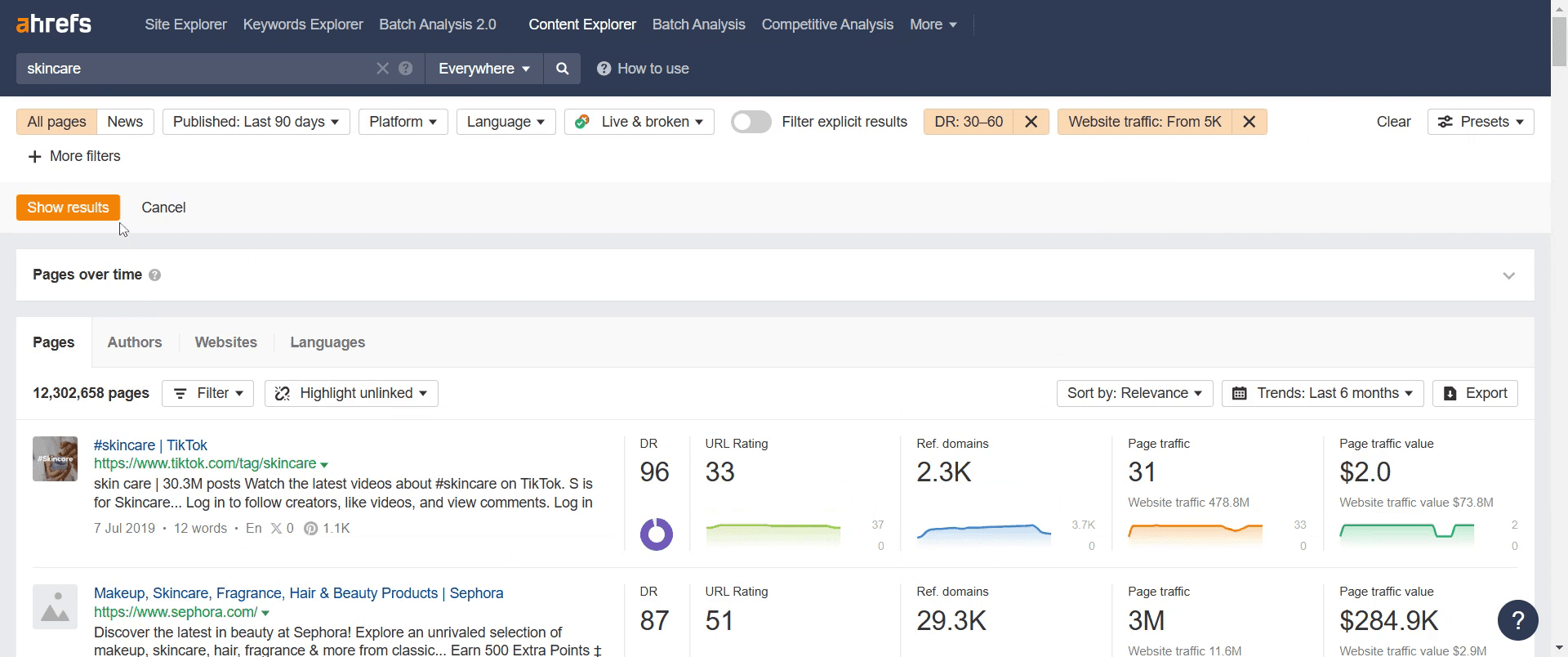This screenshot has height=657, width=1568.
Task: Click Page traffic trend chart for TikTok
Action: (1196, 534)
